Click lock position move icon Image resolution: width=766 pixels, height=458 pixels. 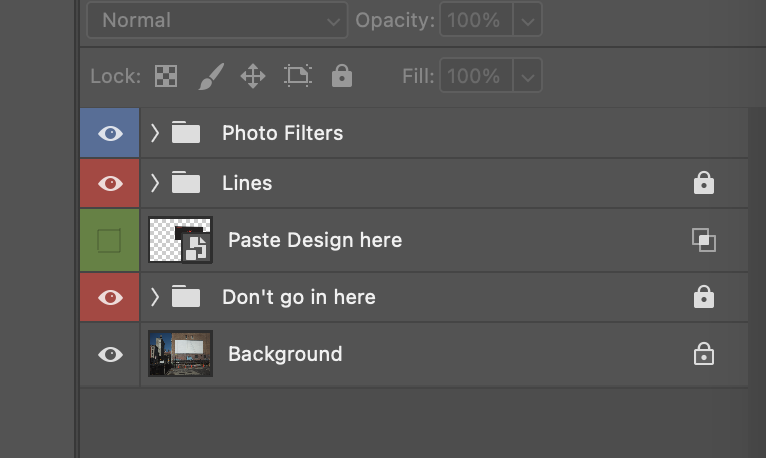click(253, 76)
